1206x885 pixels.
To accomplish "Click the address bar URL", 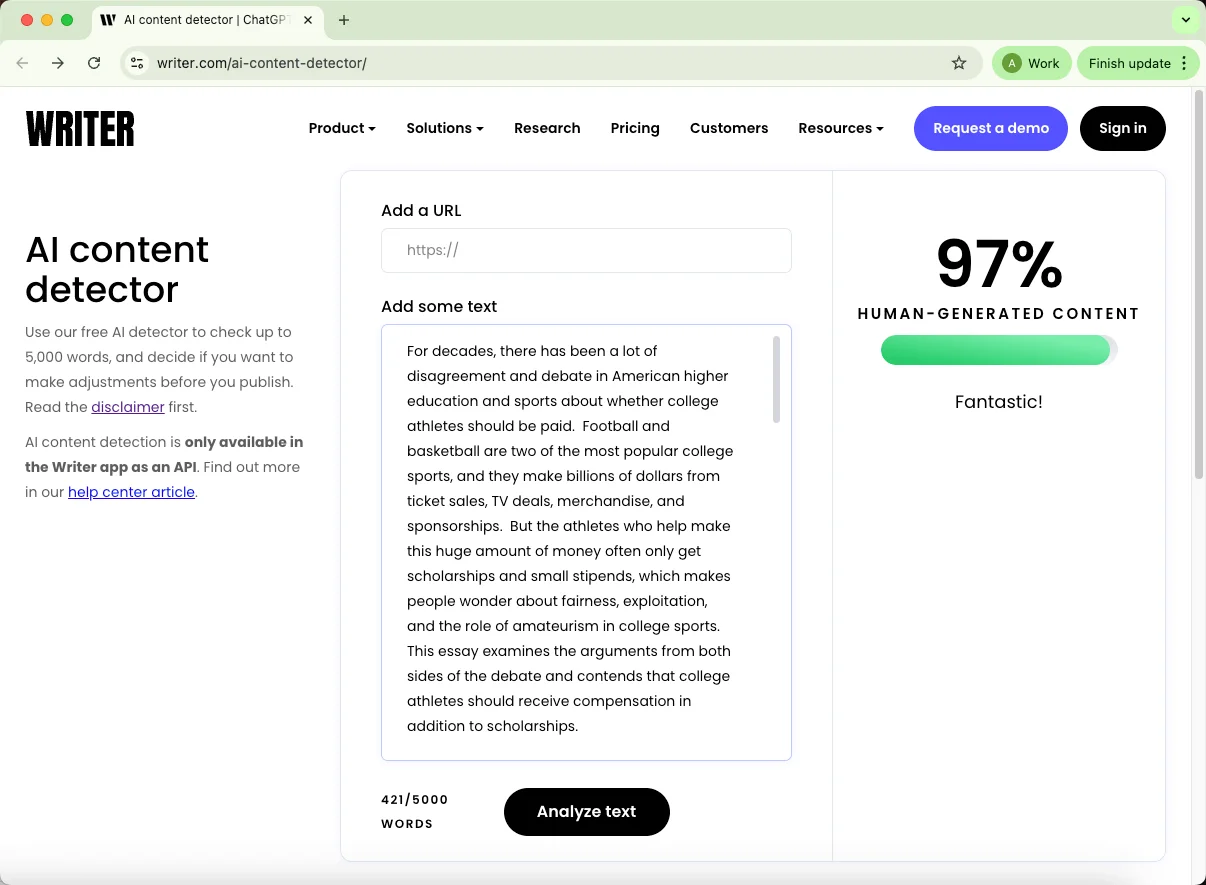I will tap(262, 63).
